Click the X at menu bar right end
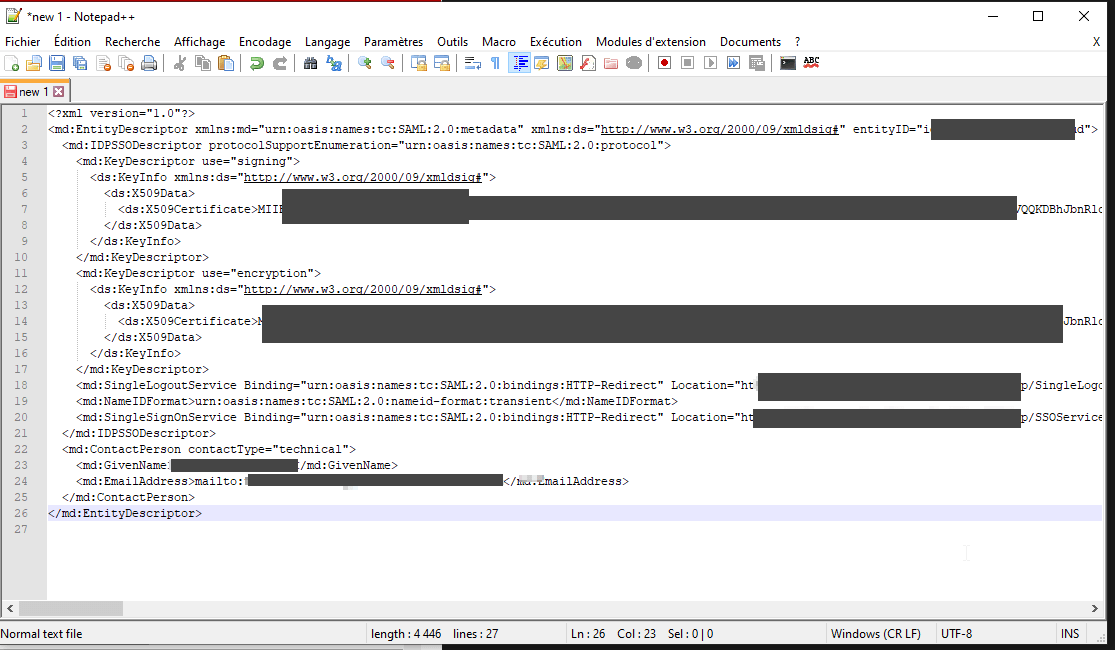This screenshot has height=650, width=1115. pos(1096,42)
